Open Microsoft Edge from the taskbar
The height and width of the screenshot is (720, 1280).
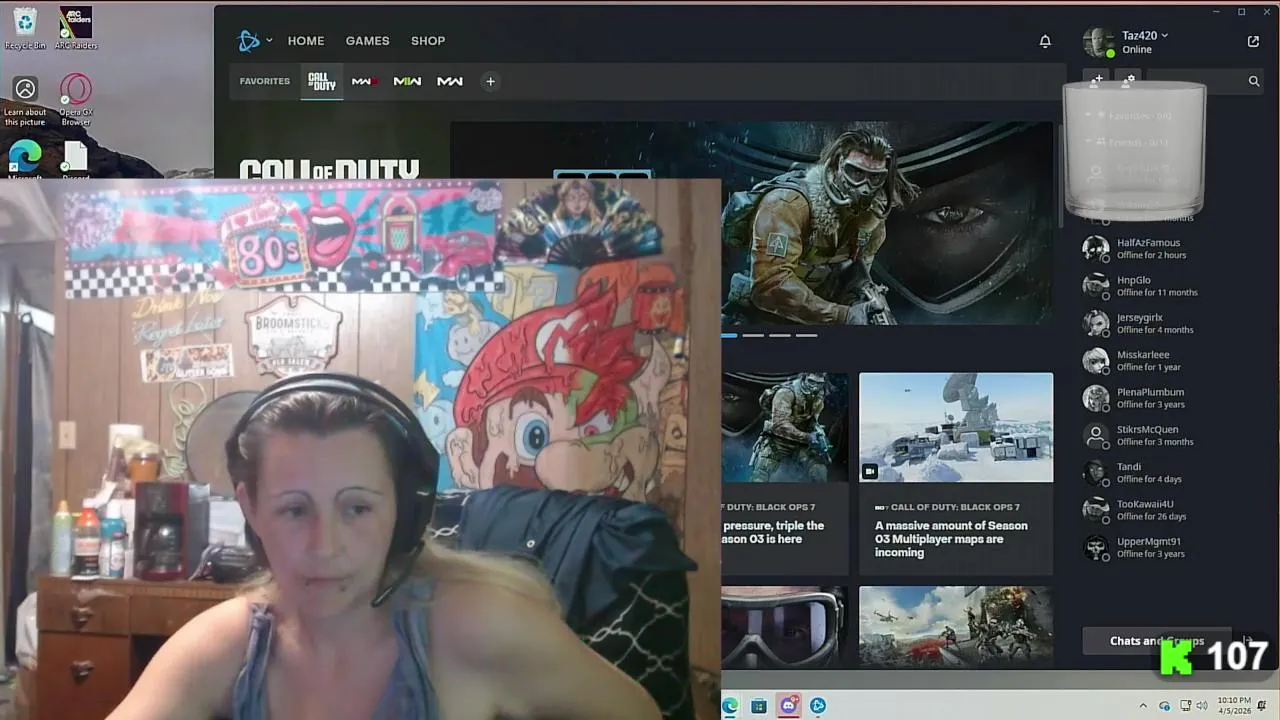point(730,706)
